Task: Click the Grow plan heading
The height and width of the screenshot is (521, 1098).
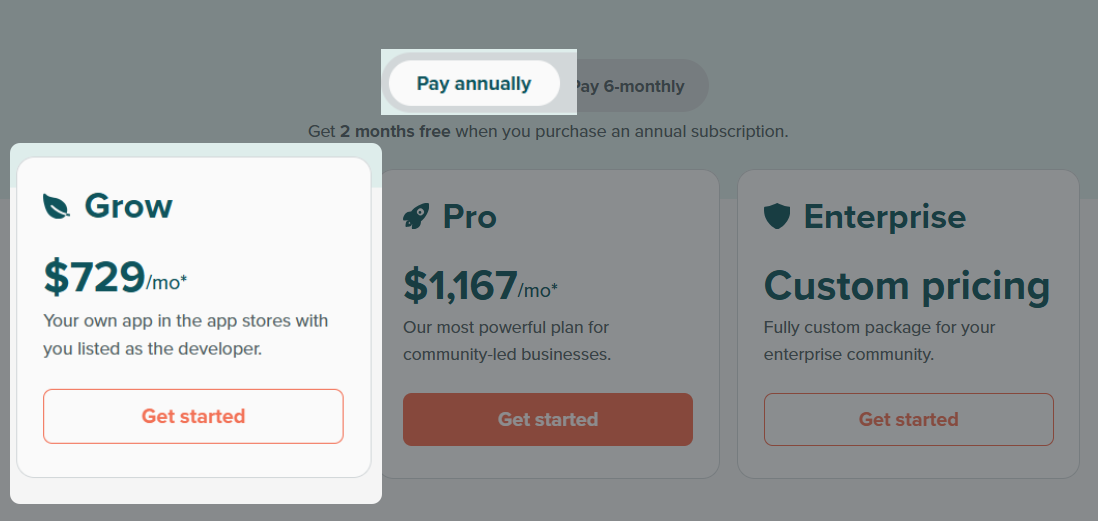Action: tap(129, 206)
